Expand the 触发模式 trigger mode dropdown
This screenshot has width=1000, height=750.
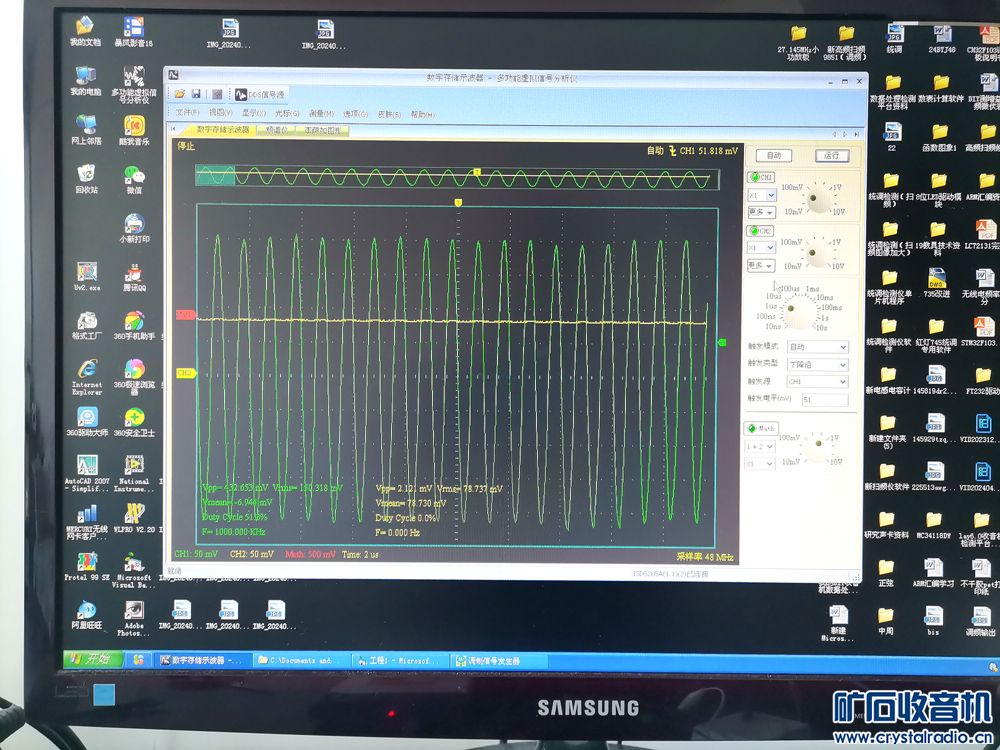[817, 347]
